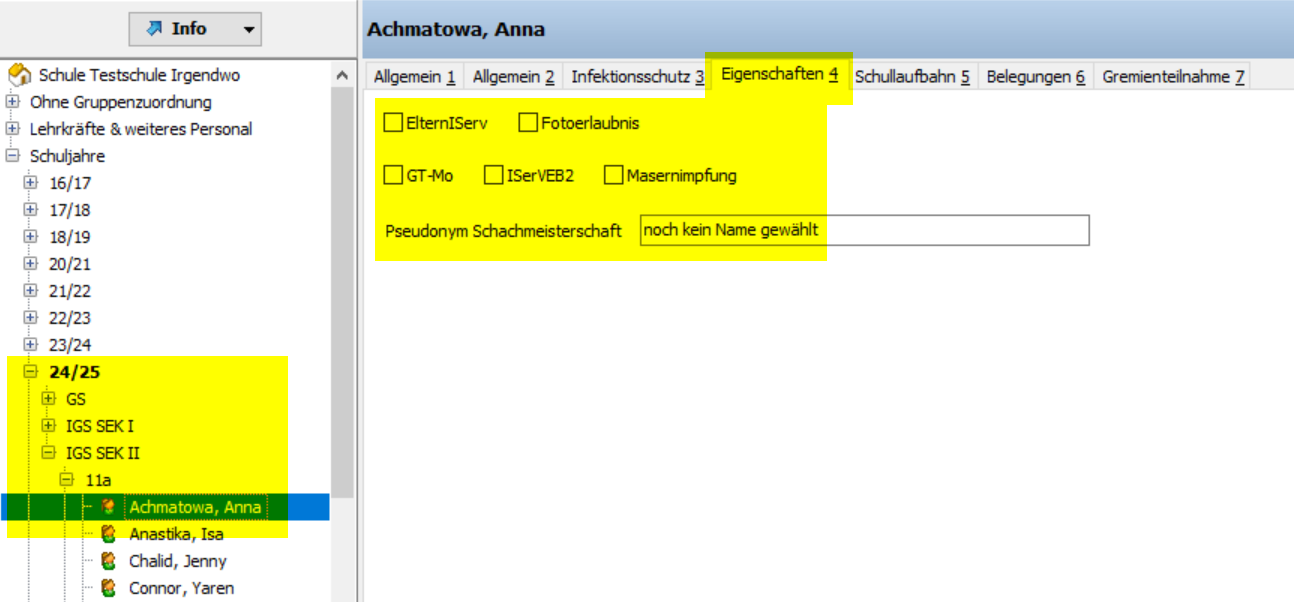Click the Pseudonym Schachmeisterschaft text field
This screenshot has width=1294, height=602.
[863, 230]
